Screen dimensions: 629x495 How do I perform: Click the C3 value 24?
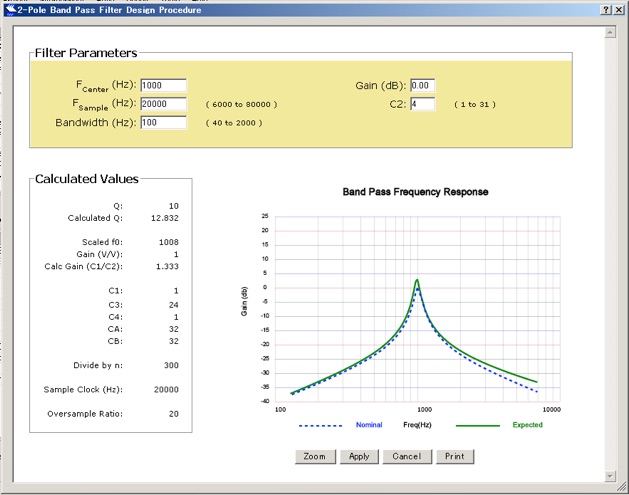pyautogui.click(x=173, y=305)
